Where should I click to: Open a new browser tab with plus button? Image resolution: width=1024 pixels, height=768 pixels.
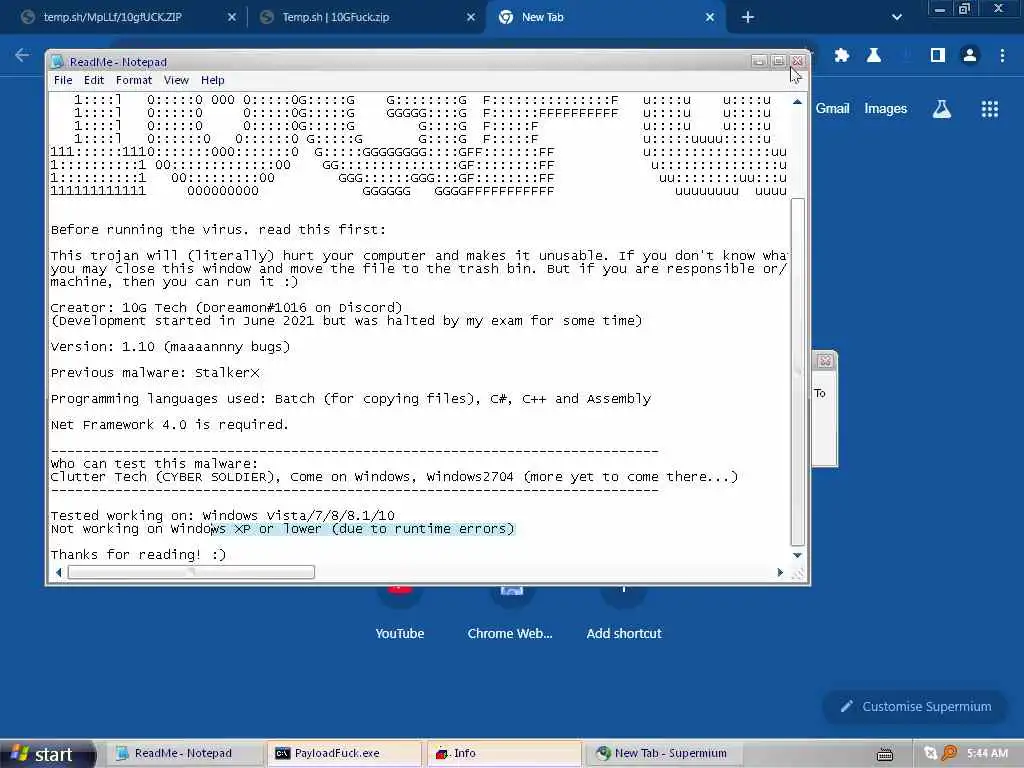pyautogui.click(x=748, y=18)
